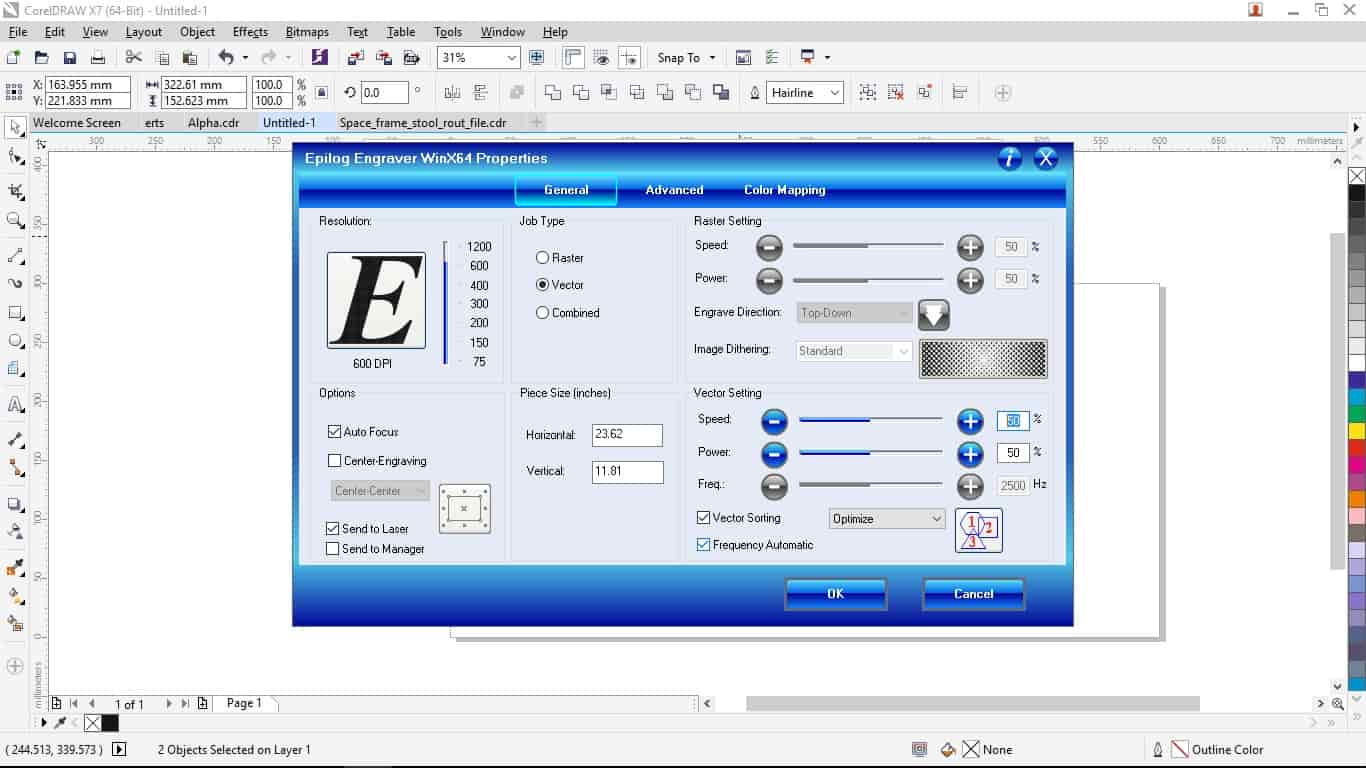Click the Vertical piece size field

(x=627, y=472)
